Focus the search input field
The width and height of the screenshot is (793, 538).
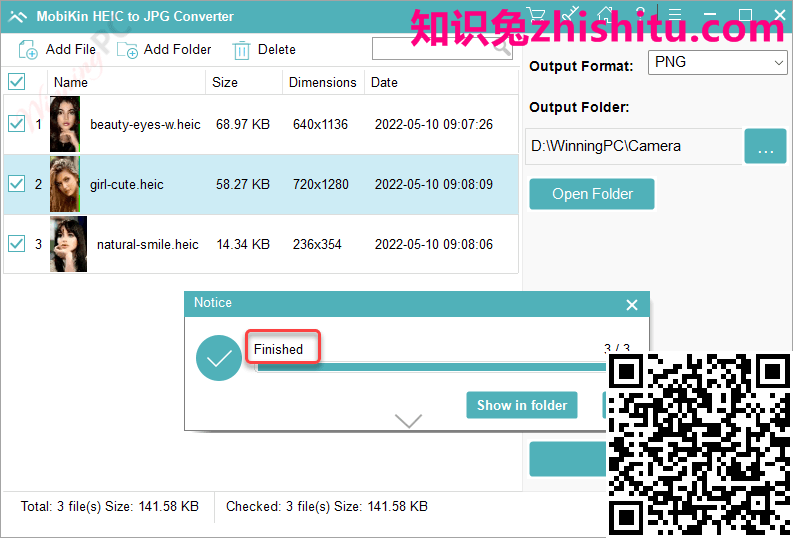click(x=442, y=49)
